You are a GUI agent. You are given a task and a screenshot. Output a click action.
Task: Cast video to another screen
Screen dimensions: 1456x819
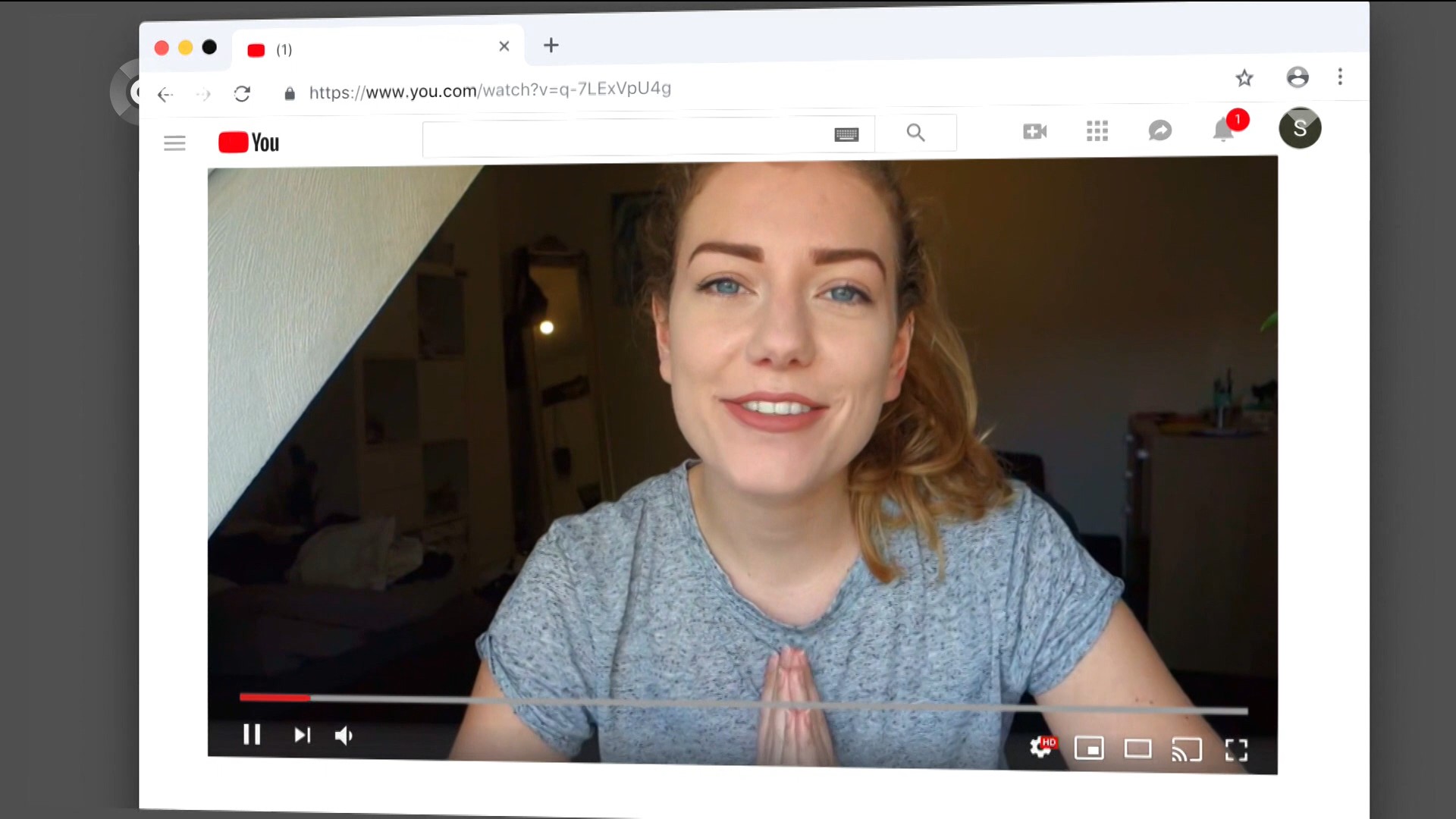[1187, 750]
